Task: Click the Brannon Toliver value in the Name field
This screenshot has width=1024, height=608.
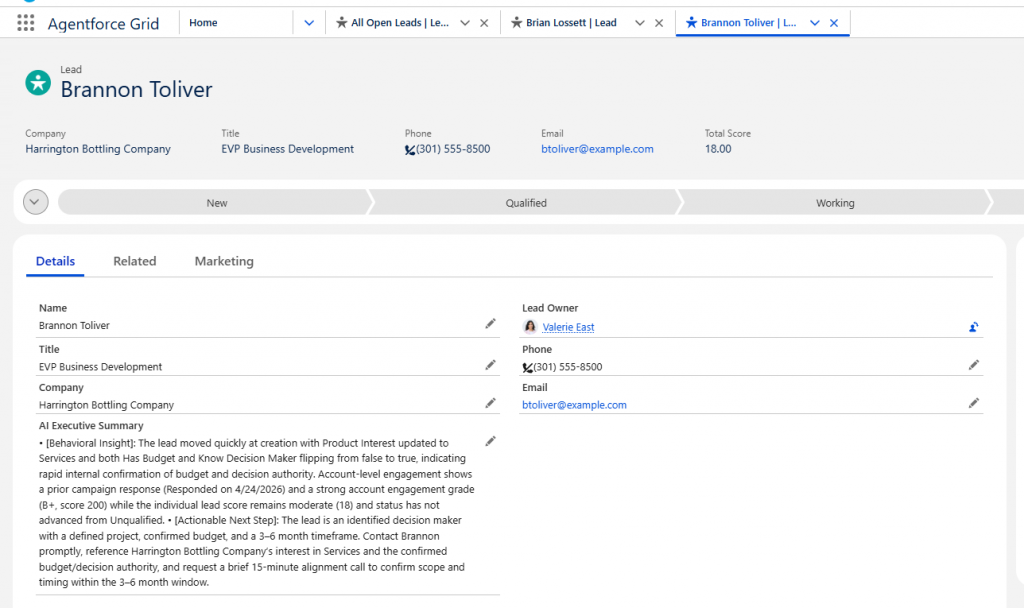Action: (x=74, y=325)
